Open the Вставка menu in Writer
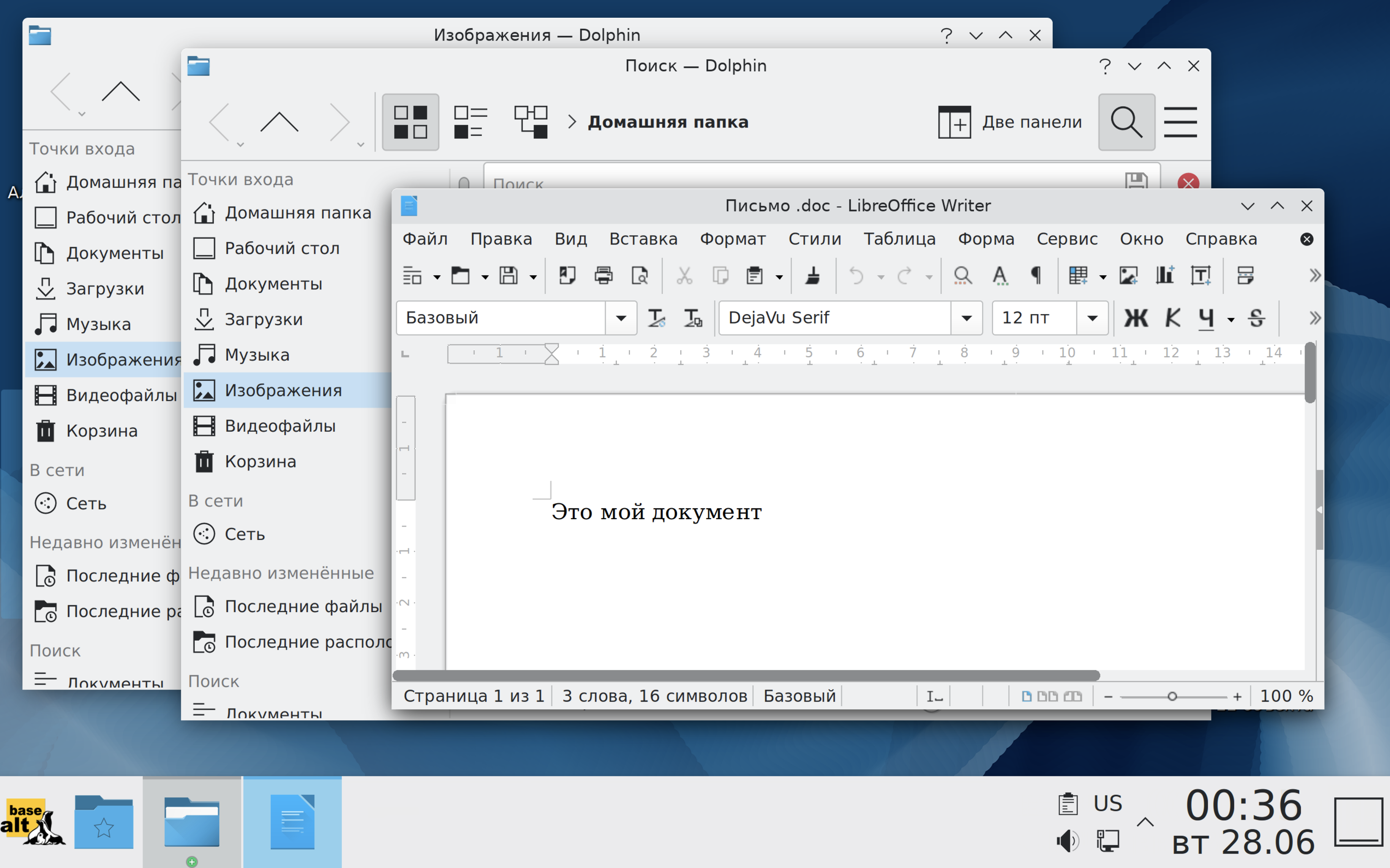Viewport: 1390px width, 868px height. [644, 239]
